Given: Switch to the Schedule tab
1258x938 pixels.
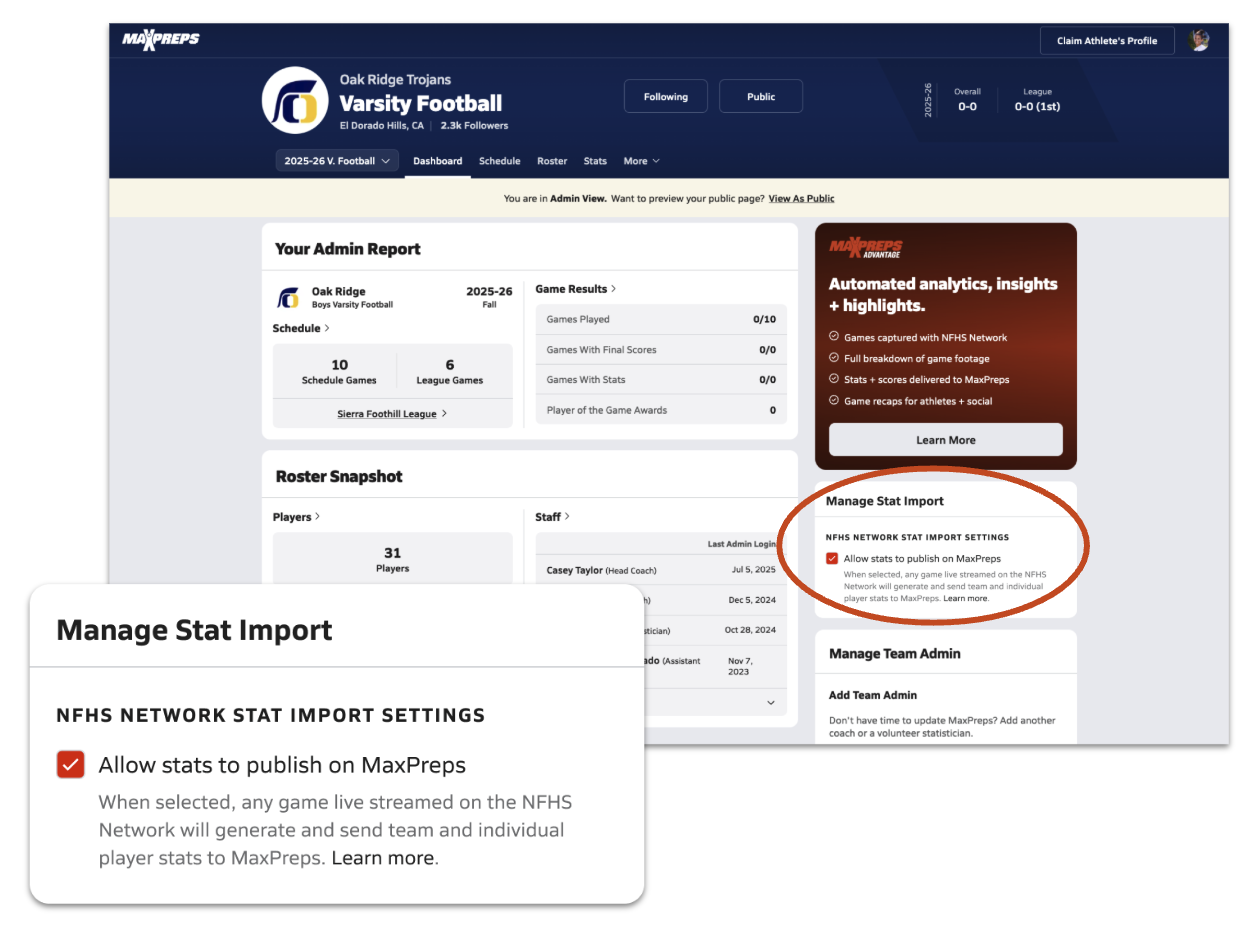Looking at the screenshot, I should click(499, 161).
